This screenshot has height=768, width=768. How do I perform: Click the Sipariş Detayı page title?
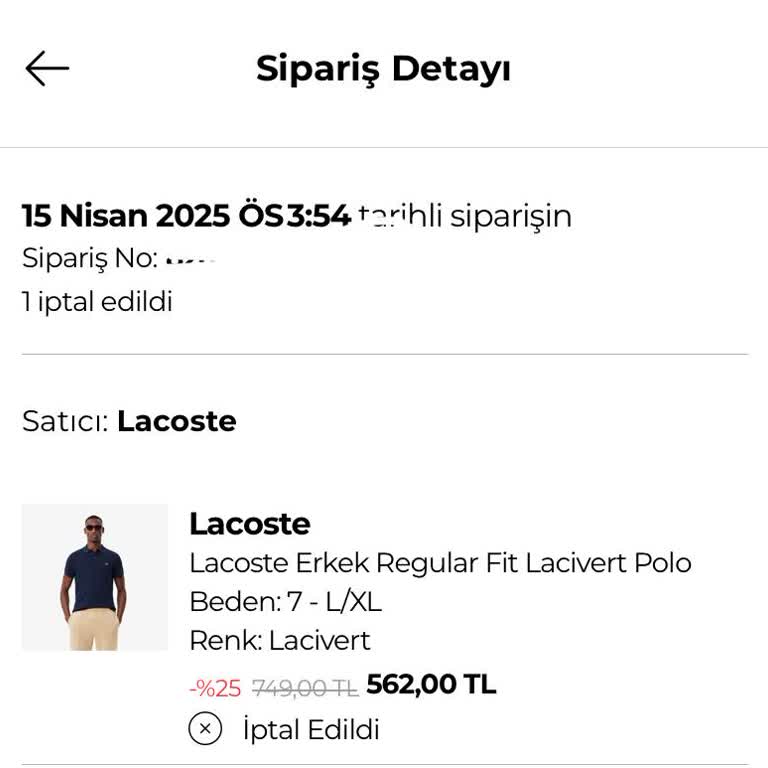tap(383, 69)
